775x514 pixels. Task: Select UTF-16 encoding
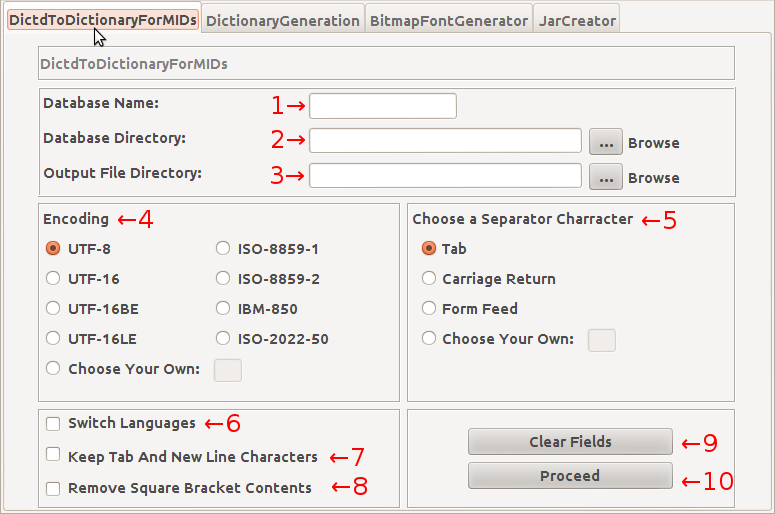point(54,279)
